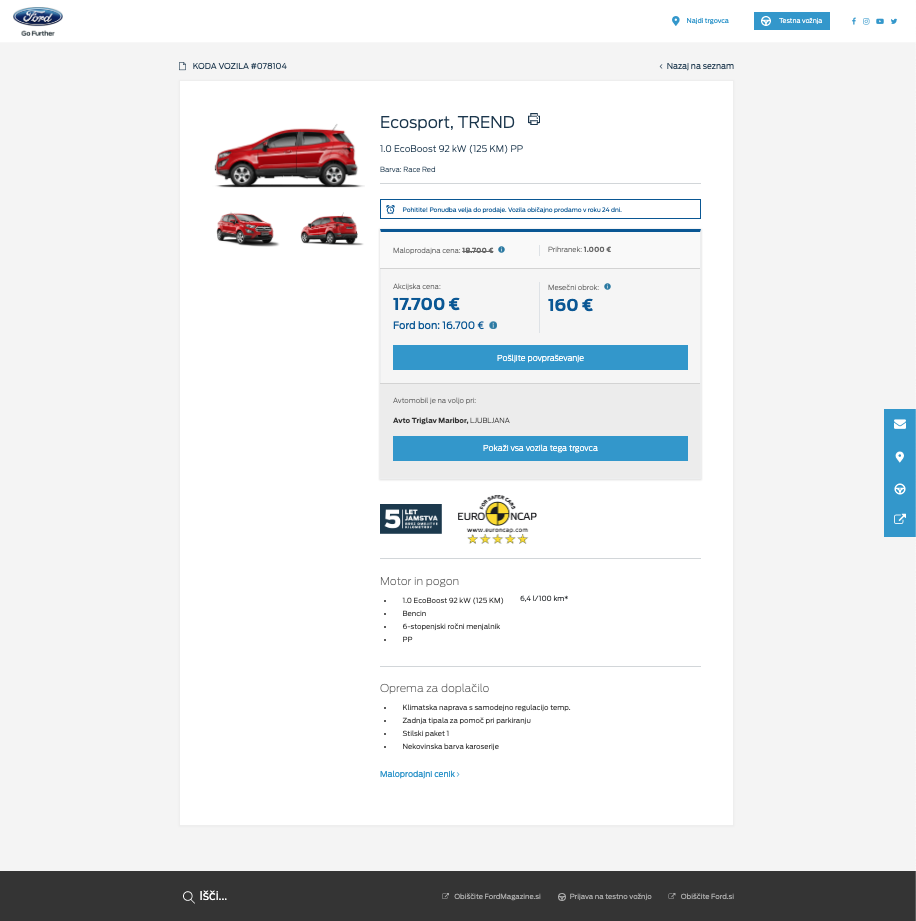Click Zadnja tipala za pomoč pri parkiranju
Image resolution: width=916 pixels, height=921 pixels.
(467, 721)
